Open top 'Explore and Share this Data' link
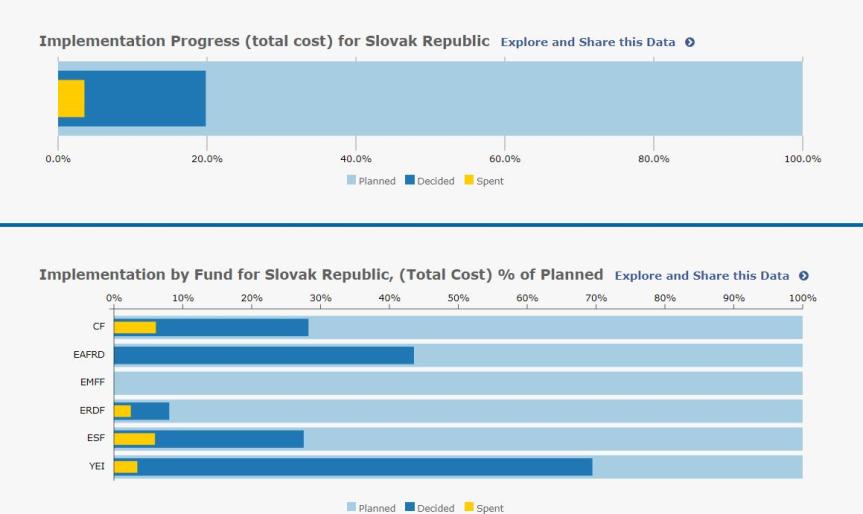863x514 pixels. pyautogui.click(x=588, y=43)
